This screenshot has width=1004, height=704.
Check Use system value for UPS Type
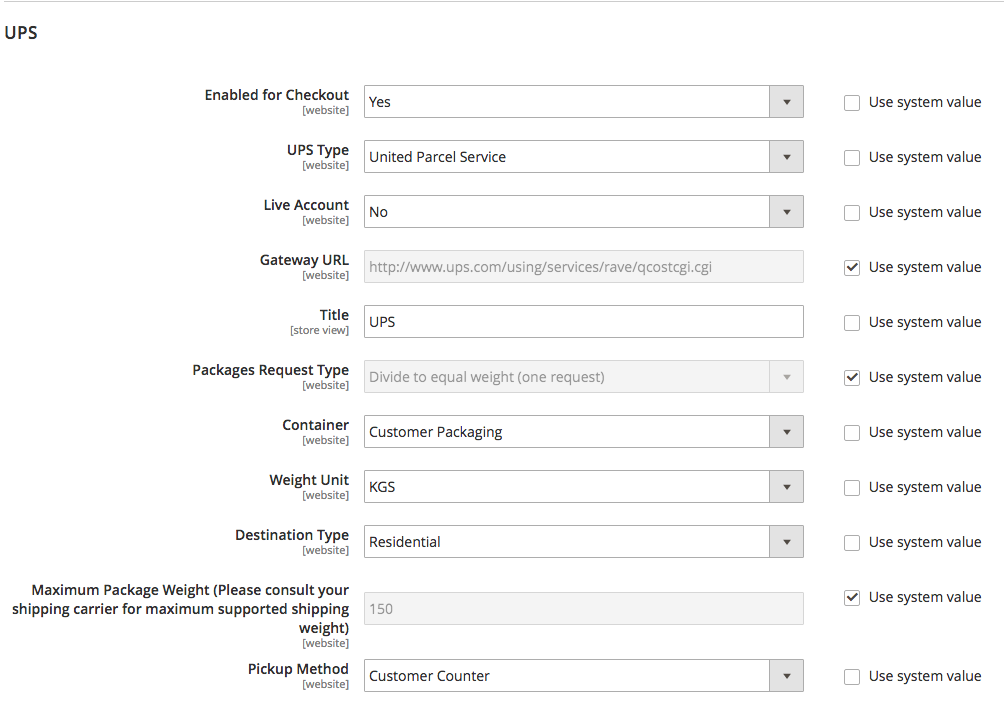click(851, 157)
